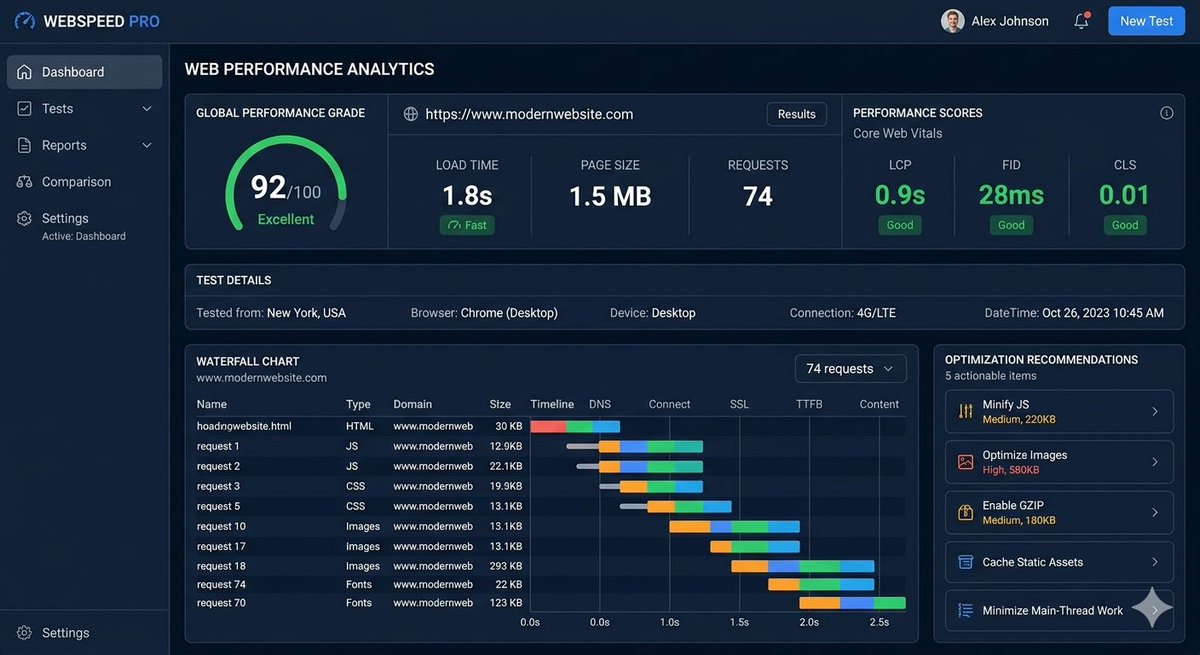Expand the Minify JS chevron arrow
Viewport: 1200px width, 655px height.
tap(1155, 411)
